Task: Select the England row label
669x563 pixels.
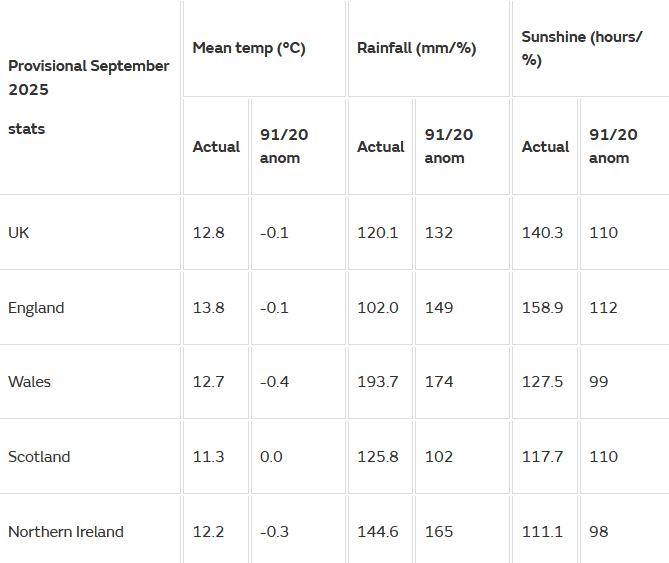Action: [x=36, y=308]
